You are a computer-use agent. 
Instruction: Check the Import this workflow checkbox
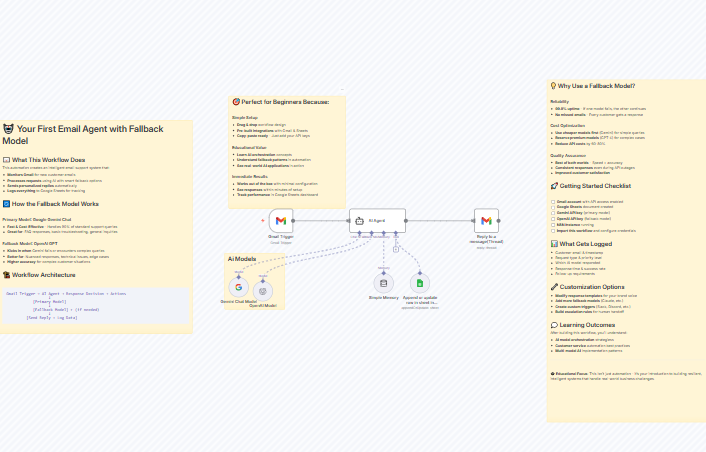553,230
